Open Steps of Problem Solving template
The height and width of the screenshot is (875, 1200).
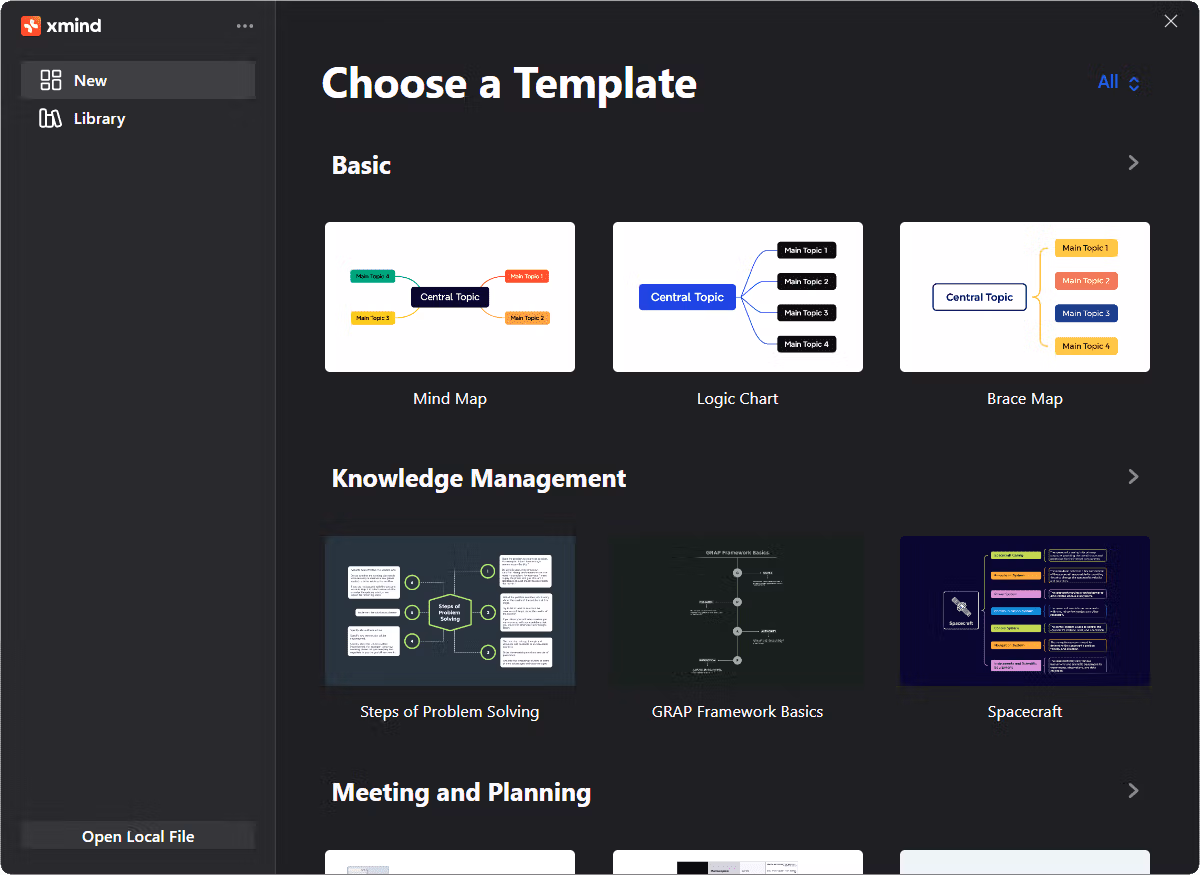(x=450, y=611)
